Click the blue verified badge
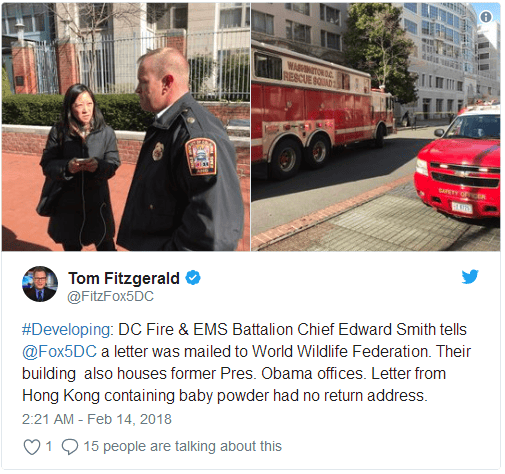 coord(193,278)
